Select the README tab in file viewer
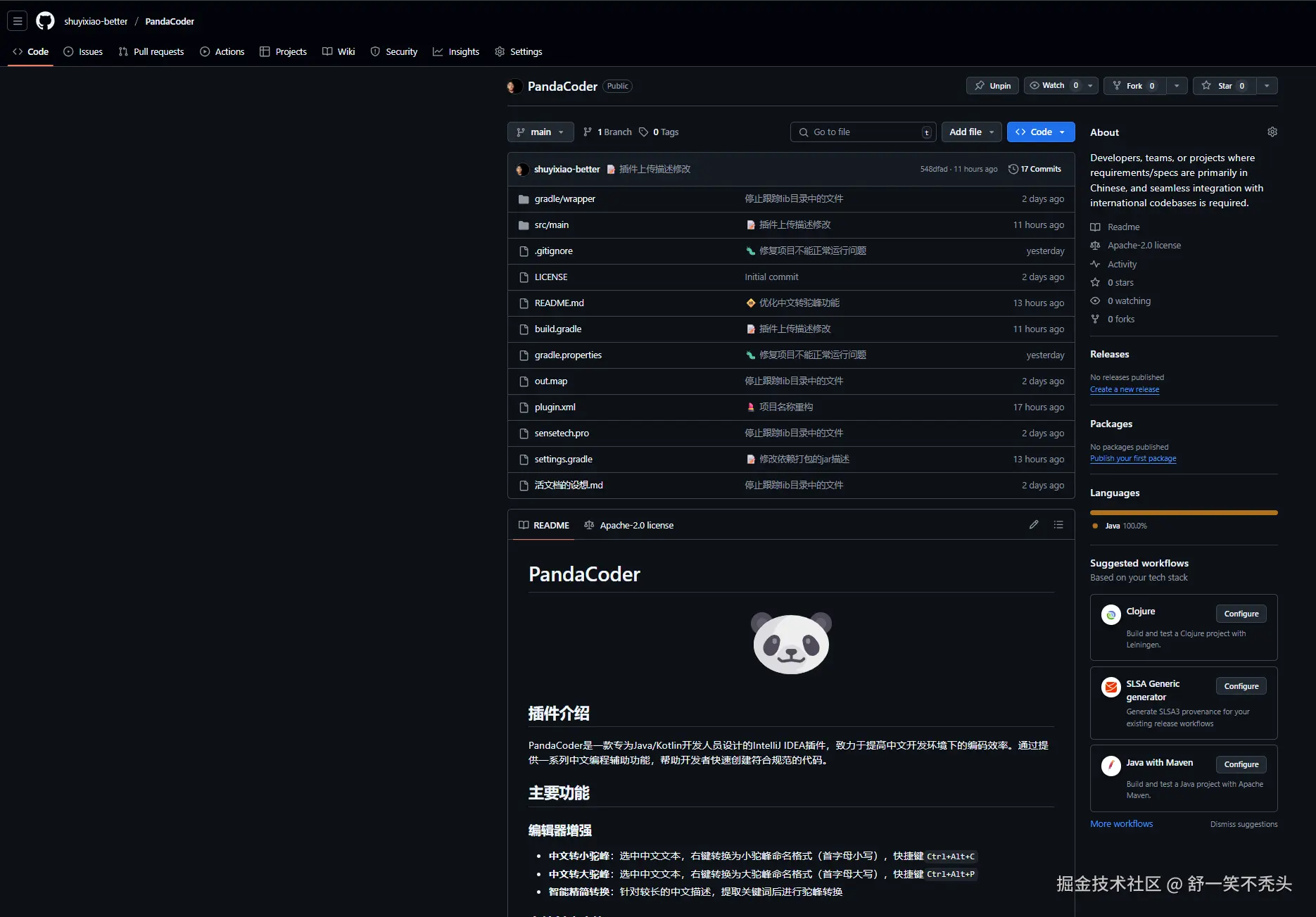This screenshot has height=917, width=1316. coord(544,526)
